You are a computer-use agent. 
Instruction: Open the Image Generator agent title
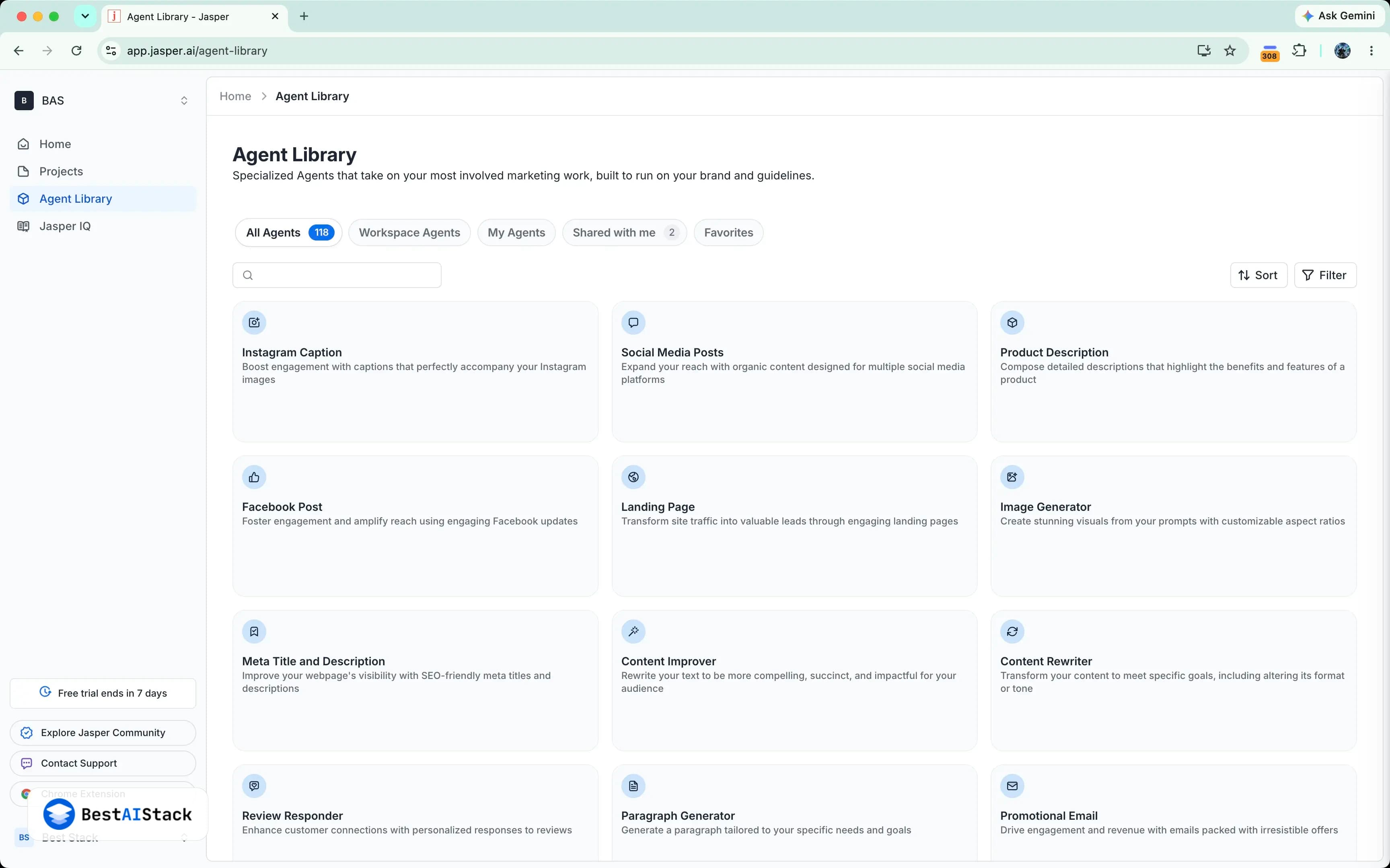click(1045, 507)
